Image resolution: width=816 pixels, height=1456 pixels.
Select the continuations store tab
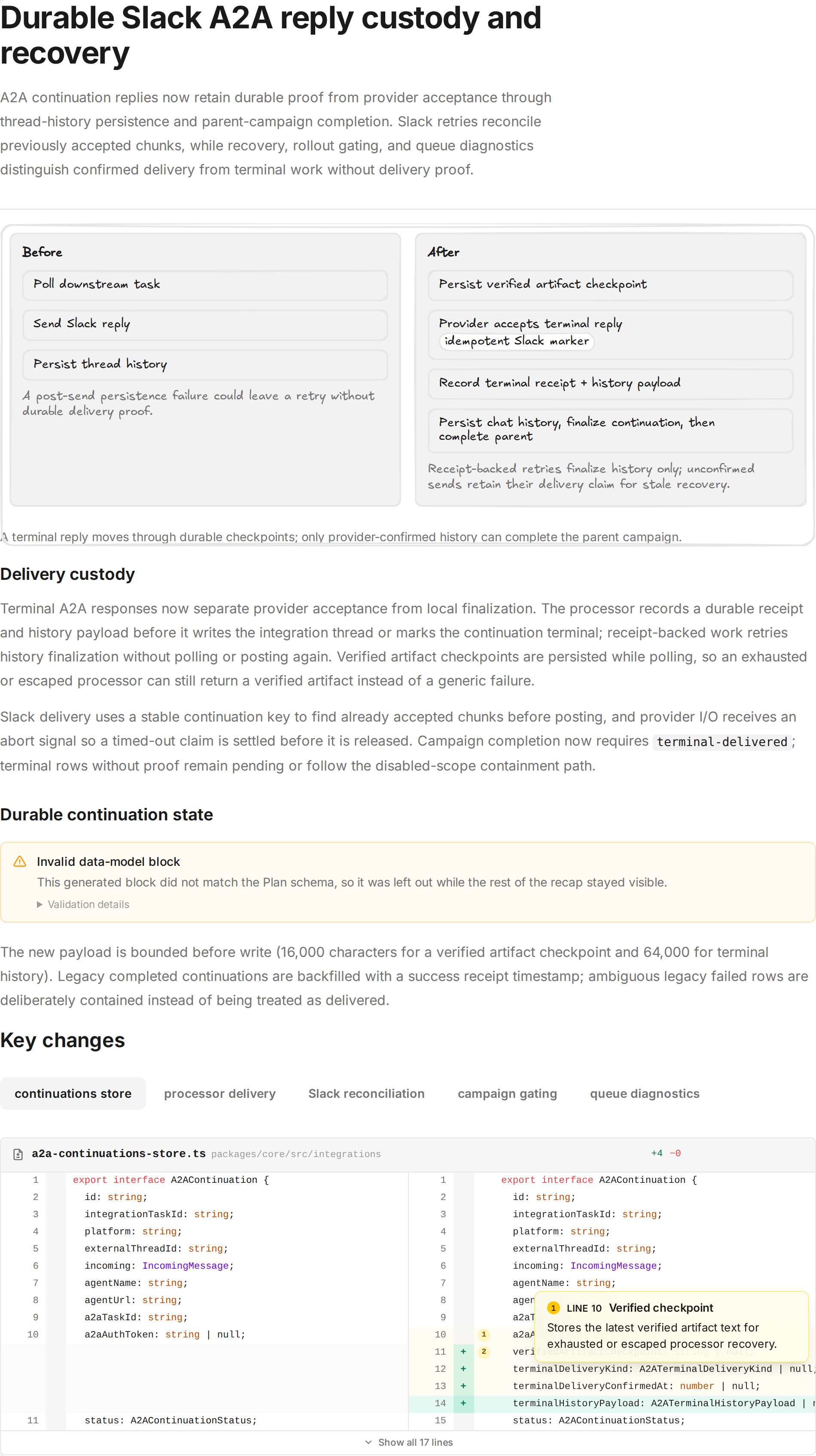click(x=73, y=1094)
